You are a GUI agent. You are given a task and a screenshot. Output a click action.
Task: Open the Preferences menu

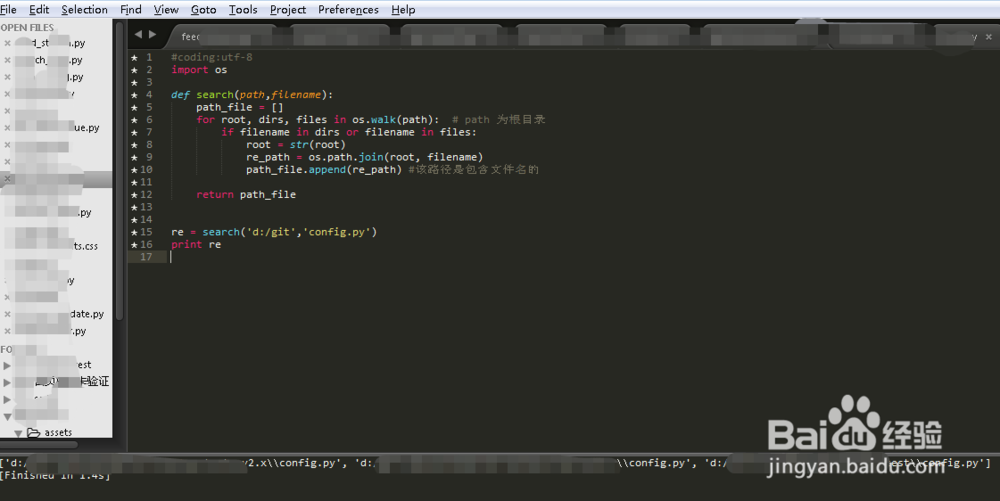(x=348, y=10)
